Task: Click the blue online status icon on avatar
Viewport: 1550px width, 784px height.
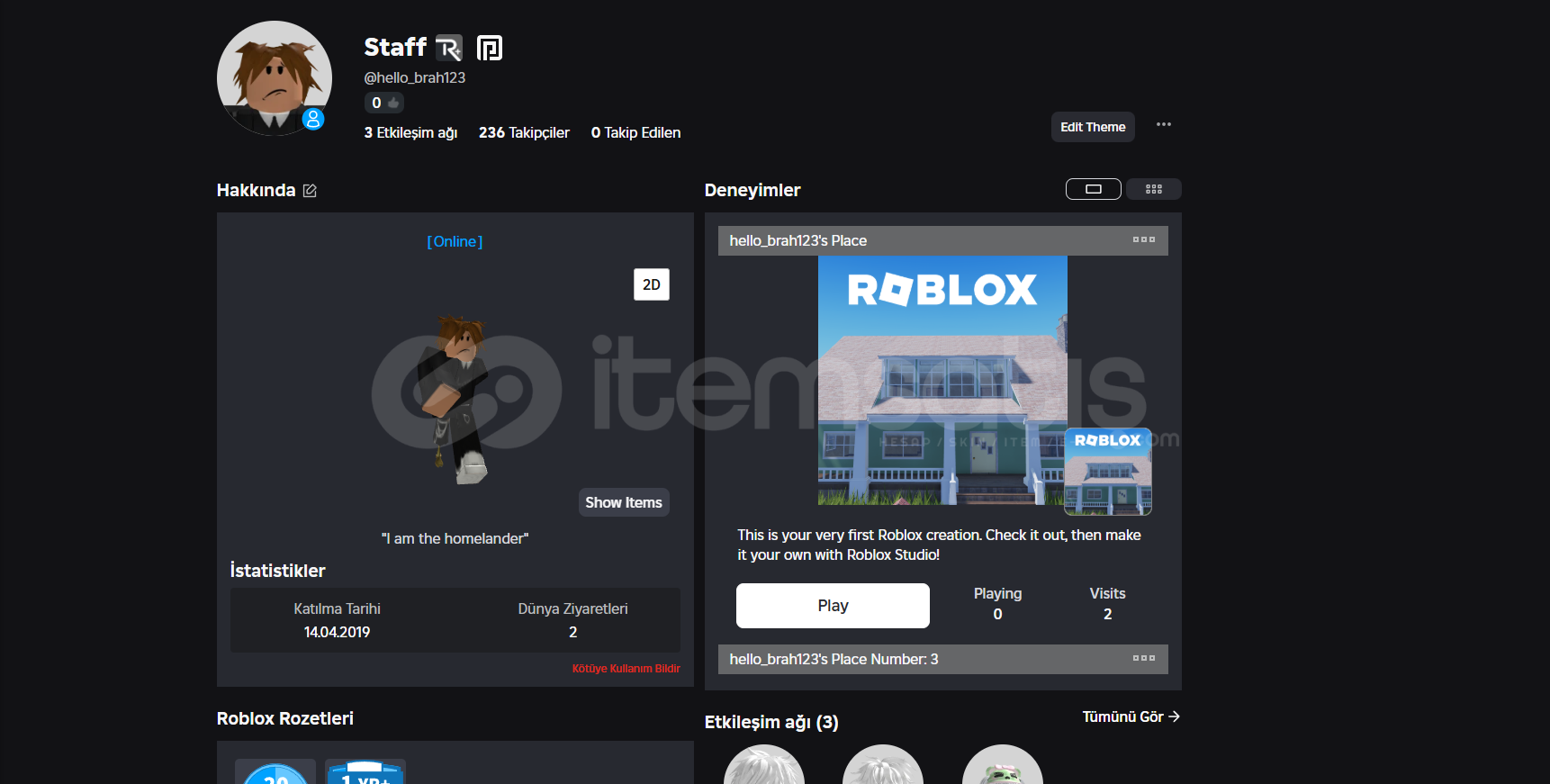Action: (313, 119)
